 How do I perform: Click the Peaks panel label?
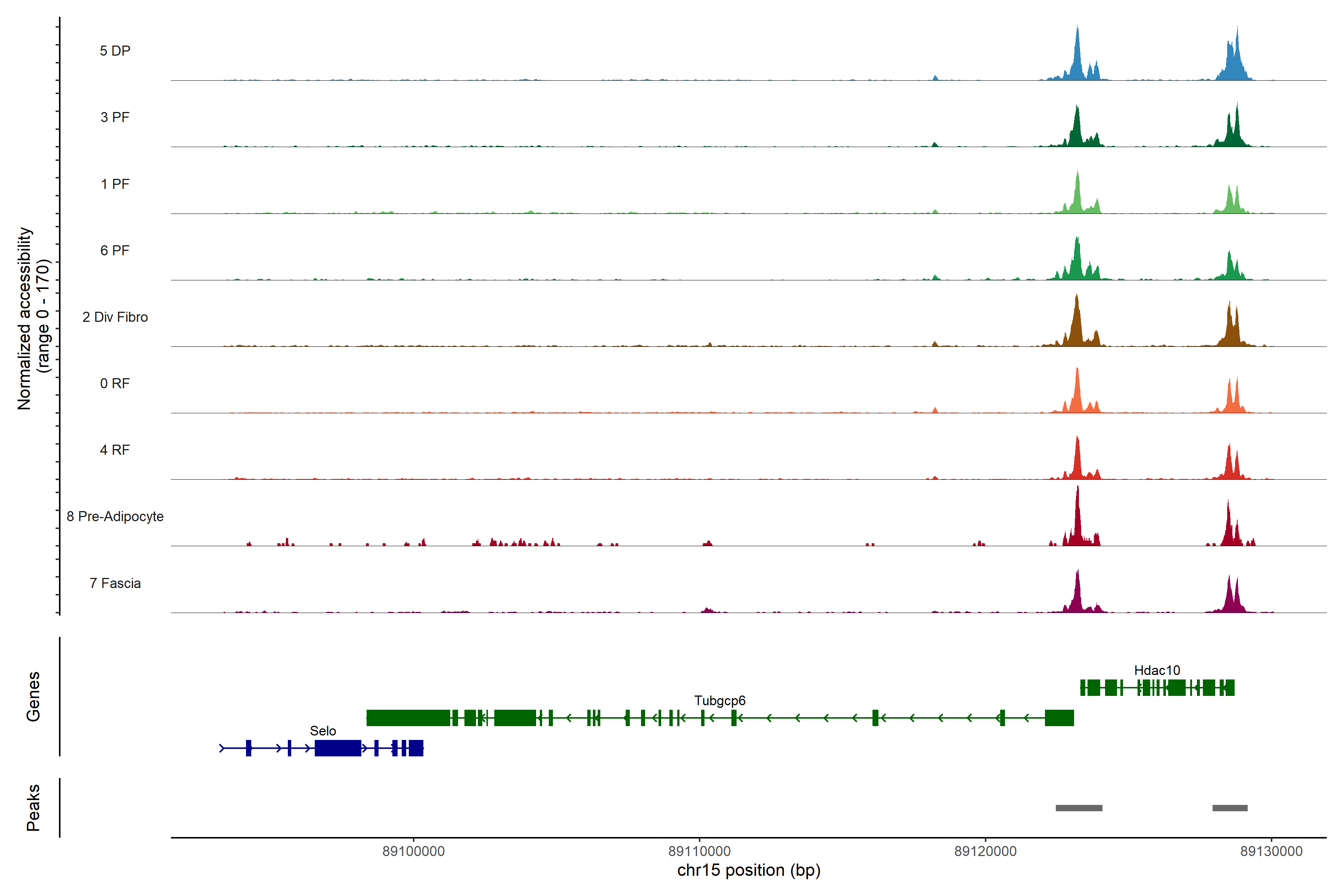click(33, 808)
